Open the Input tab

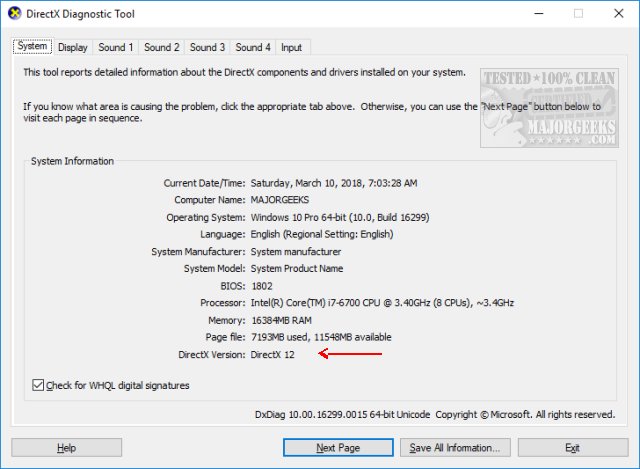(x=291, y=47)
